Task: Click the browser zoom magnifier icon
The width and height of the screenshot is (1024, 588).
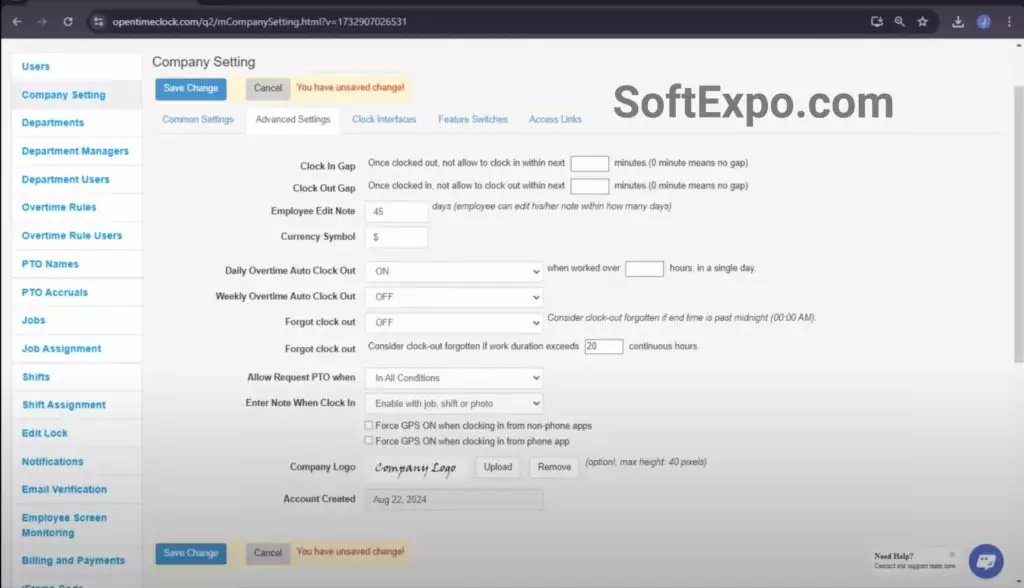Action: coord(900,21)
